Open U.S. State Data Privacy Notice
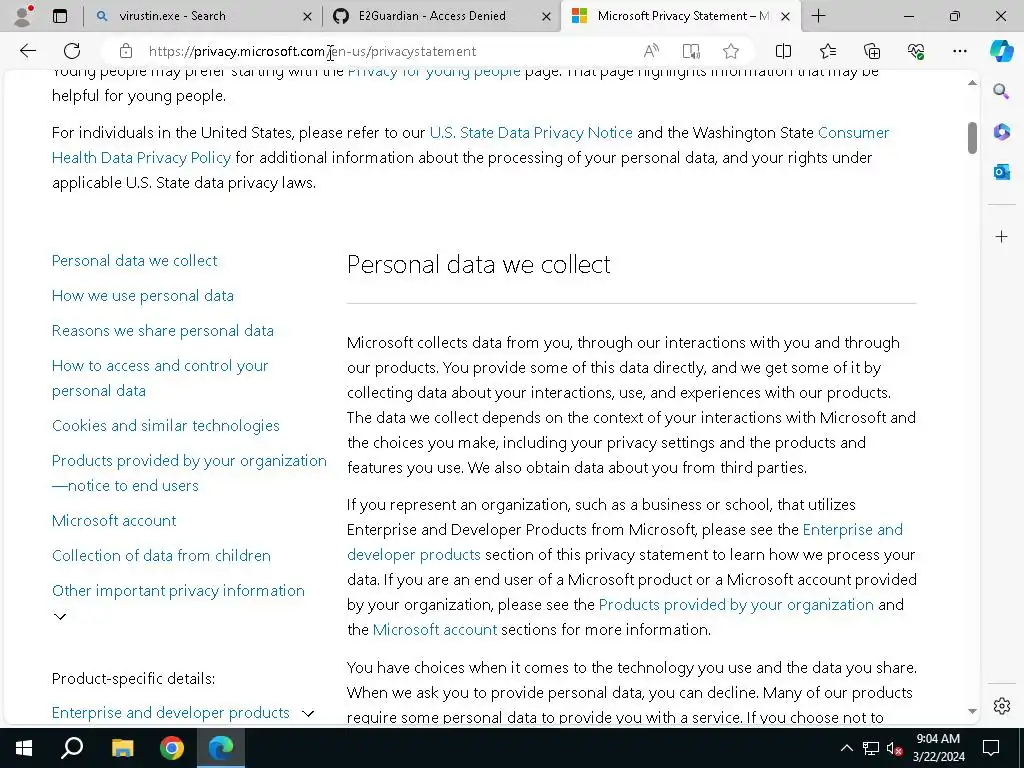Image resolution: width=1024 pixels, height=768 pixels. pos(531,133)
